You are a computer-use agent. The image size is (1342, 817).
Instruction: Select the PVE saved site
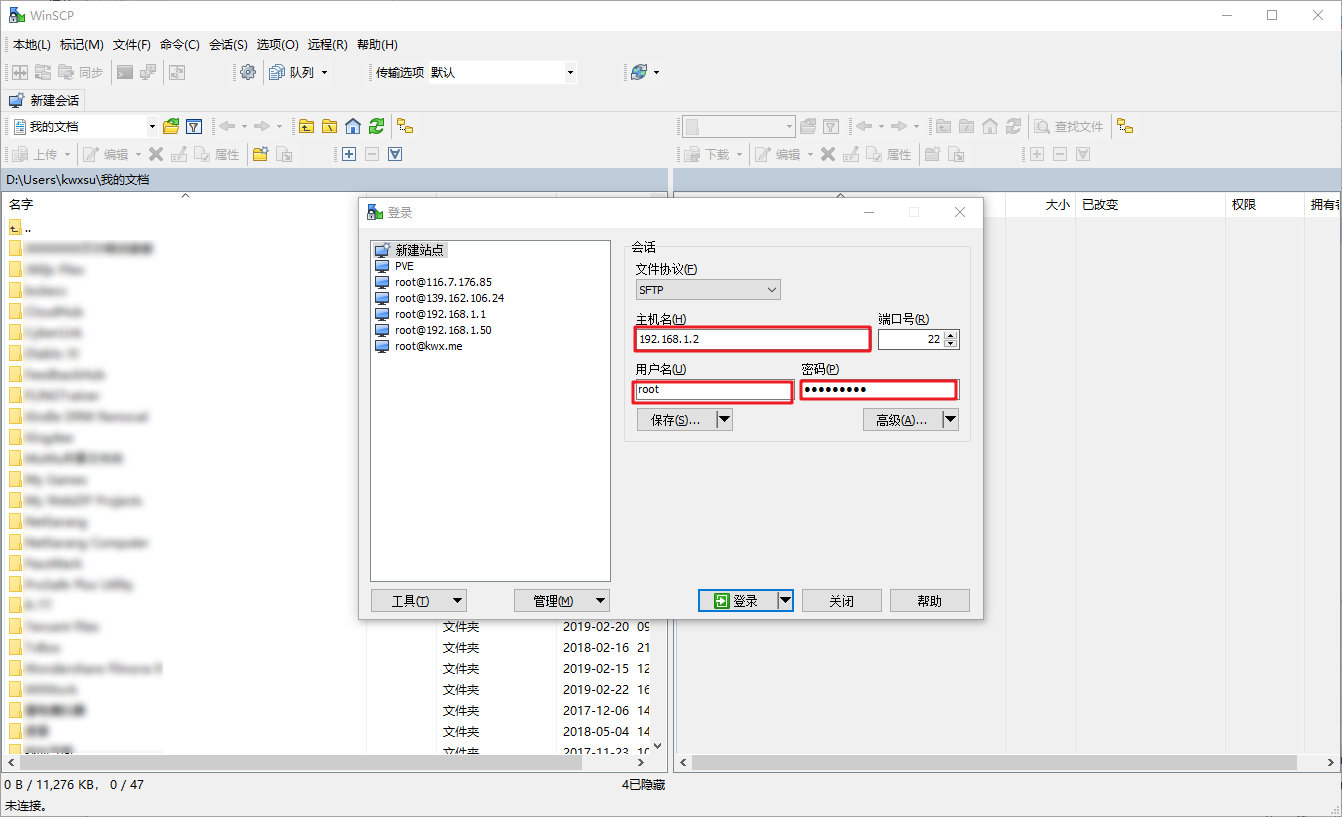point(394,266)
